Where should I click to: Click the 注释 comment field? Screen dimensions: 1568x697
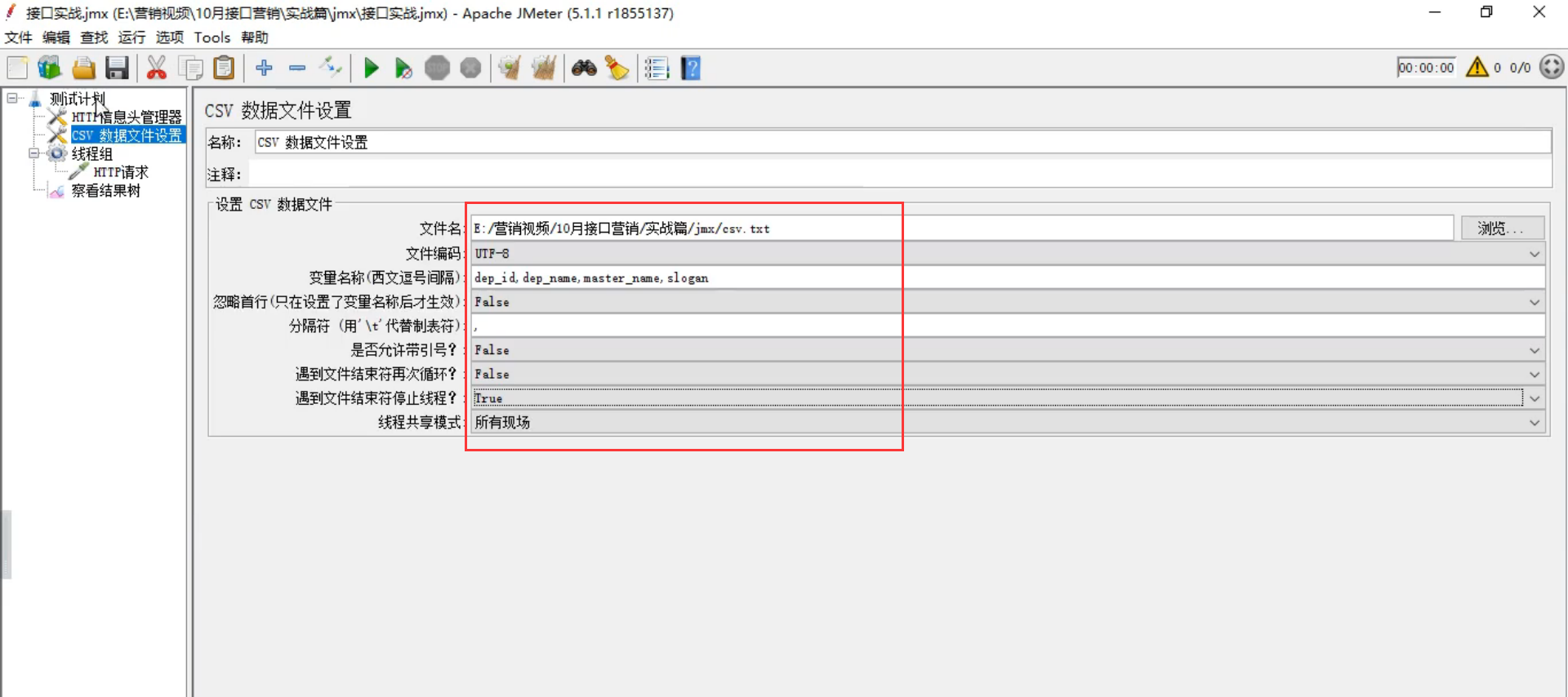(900, 174)
